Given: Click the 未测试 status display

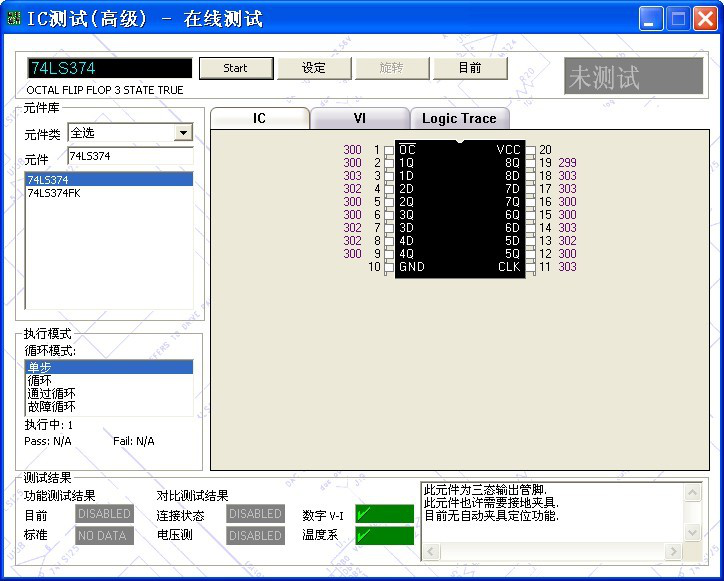Looking at the screenshot, I should [634, 76].
